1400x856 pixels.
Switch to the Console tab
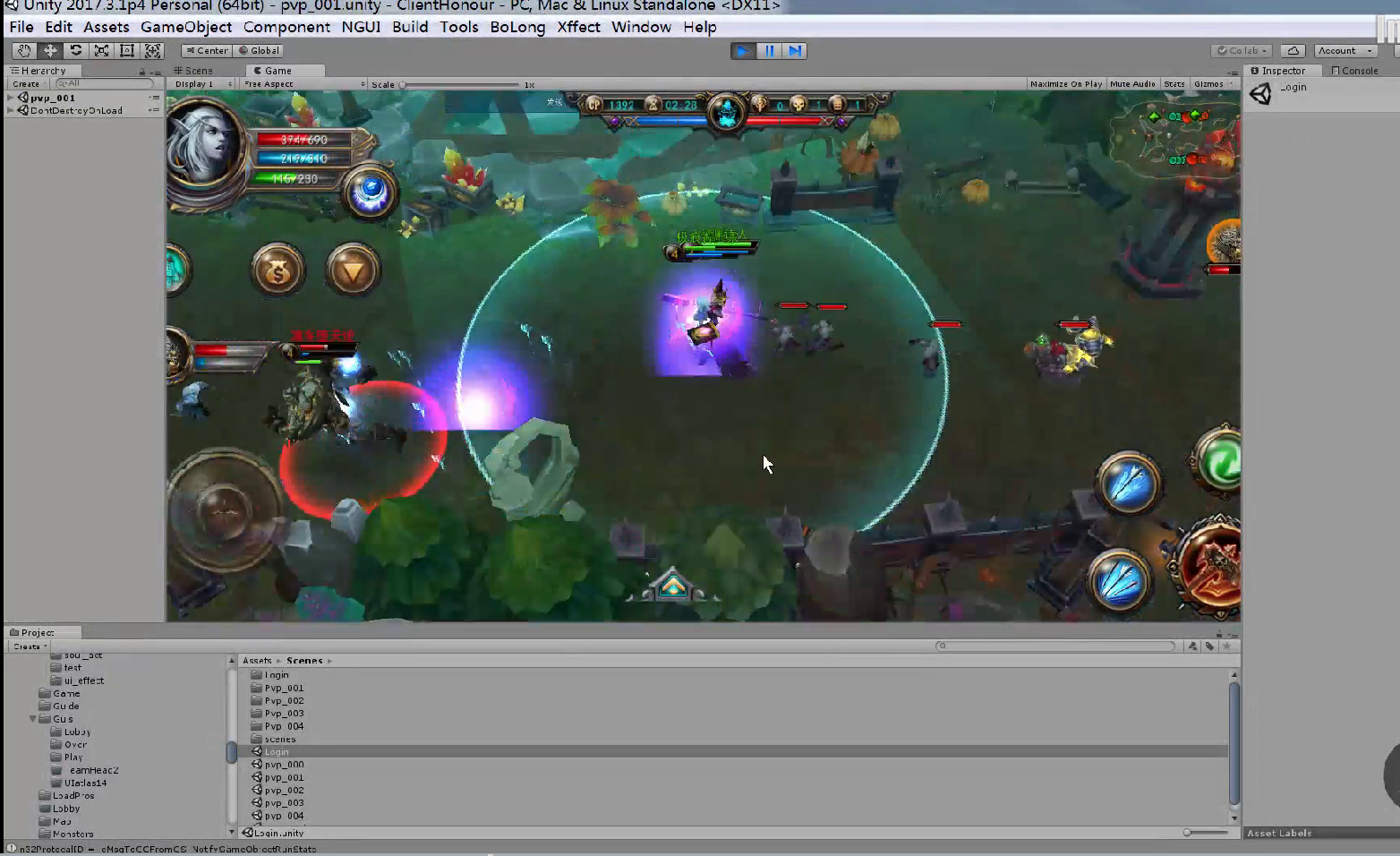point(1354,71)
